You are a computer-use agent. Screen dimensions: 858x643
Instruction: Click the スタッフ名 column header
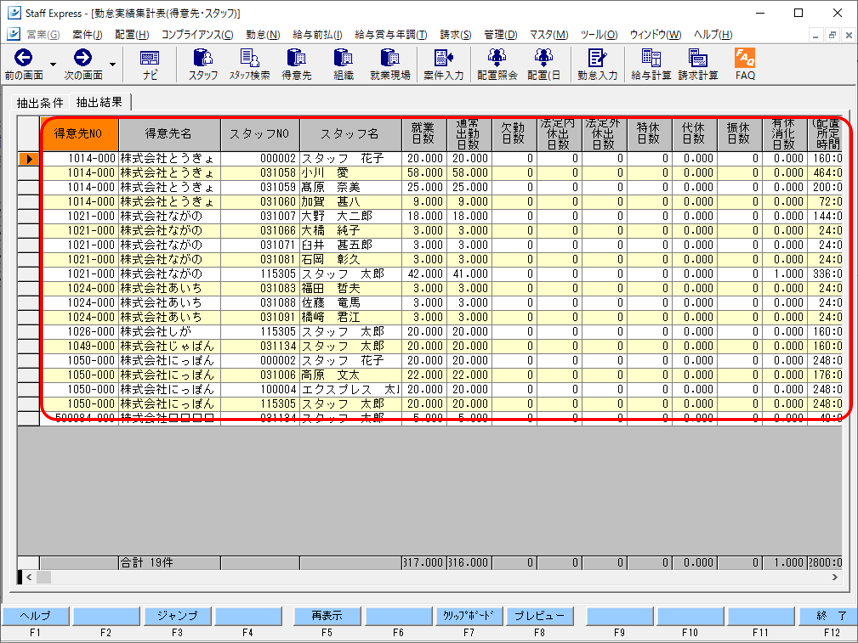pos(350,134)
